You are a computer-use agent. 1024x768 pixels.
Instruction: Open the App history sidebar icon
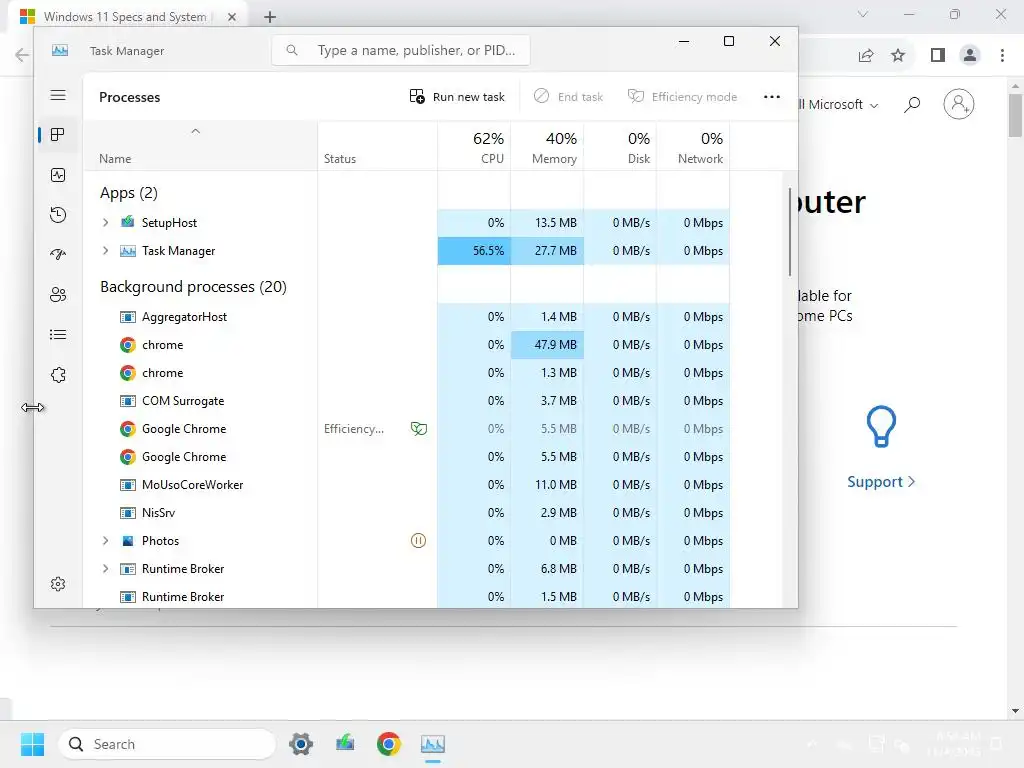click(58, 215)
